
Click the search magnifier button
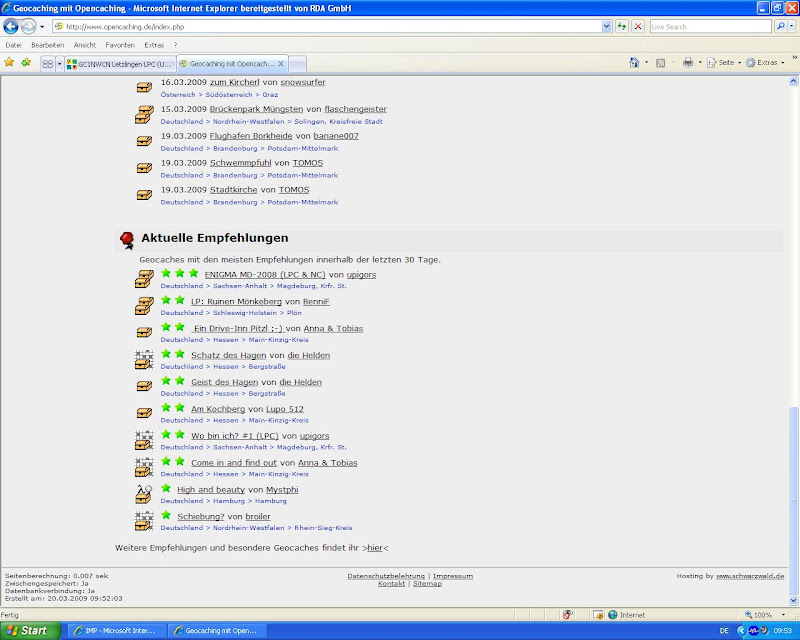[780, 27]
